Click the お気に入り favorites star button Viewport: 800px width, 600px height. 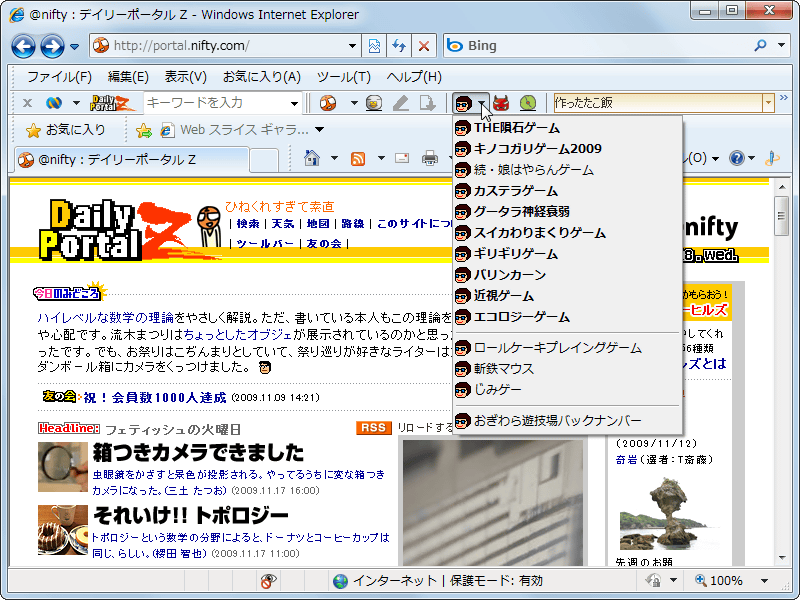[x=65, y=130]
